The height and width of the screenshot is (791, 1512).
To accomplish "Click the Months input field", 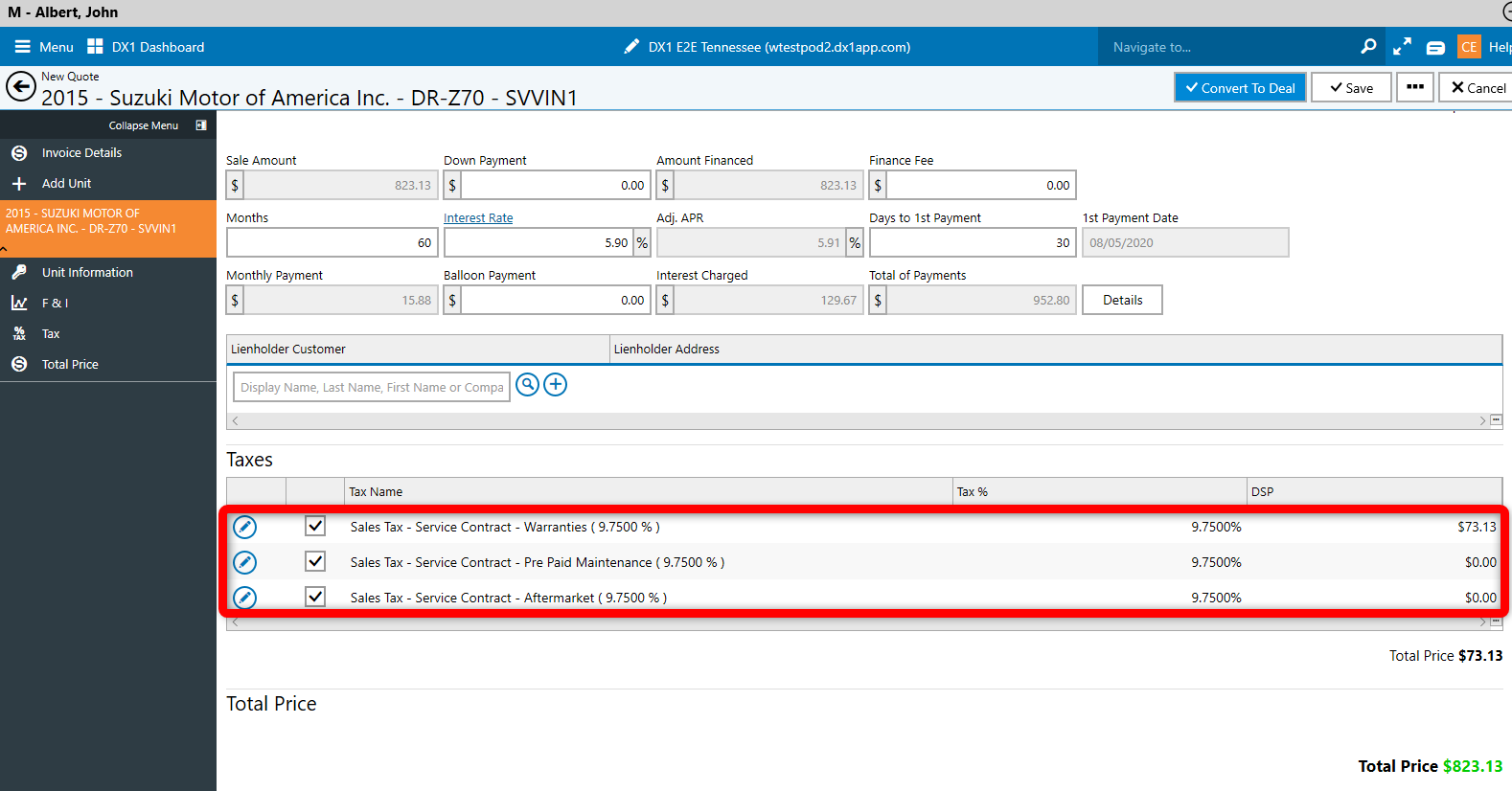I will tap(332, 242).
